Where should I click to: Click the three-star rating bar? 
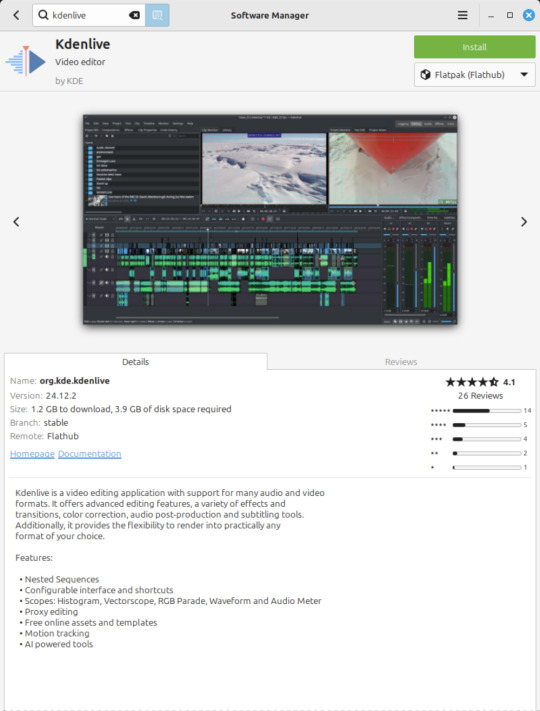pos(486,439)
